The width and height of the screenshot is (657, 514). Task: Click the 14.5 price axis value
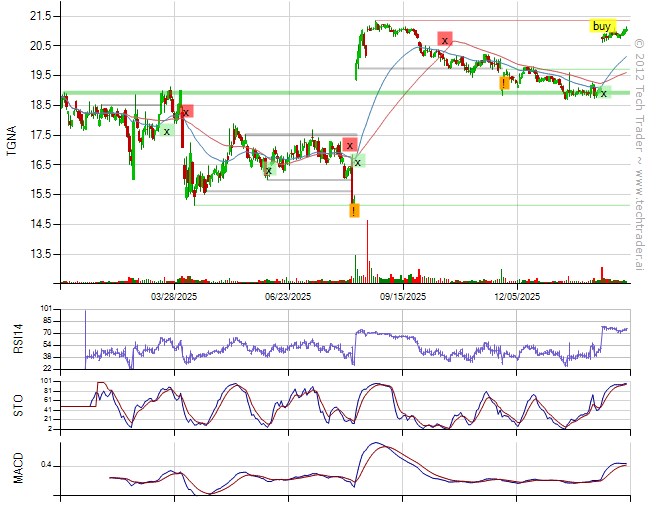[x=40, y=224]
